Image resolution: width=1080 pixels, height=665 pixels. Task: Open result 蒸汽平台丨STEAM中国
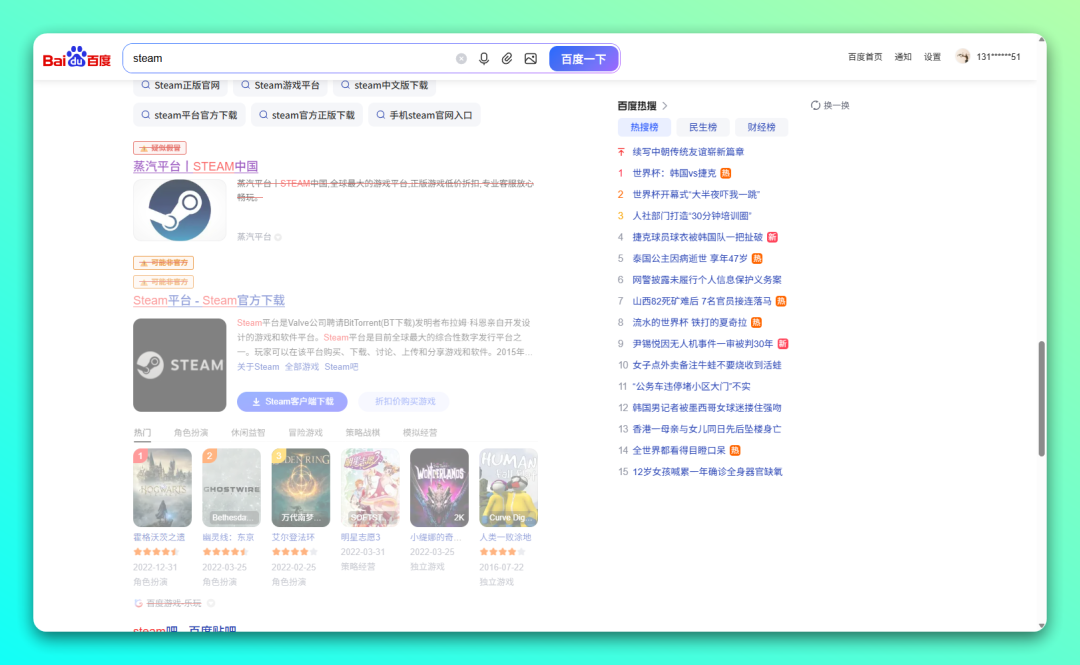point(196,166)
